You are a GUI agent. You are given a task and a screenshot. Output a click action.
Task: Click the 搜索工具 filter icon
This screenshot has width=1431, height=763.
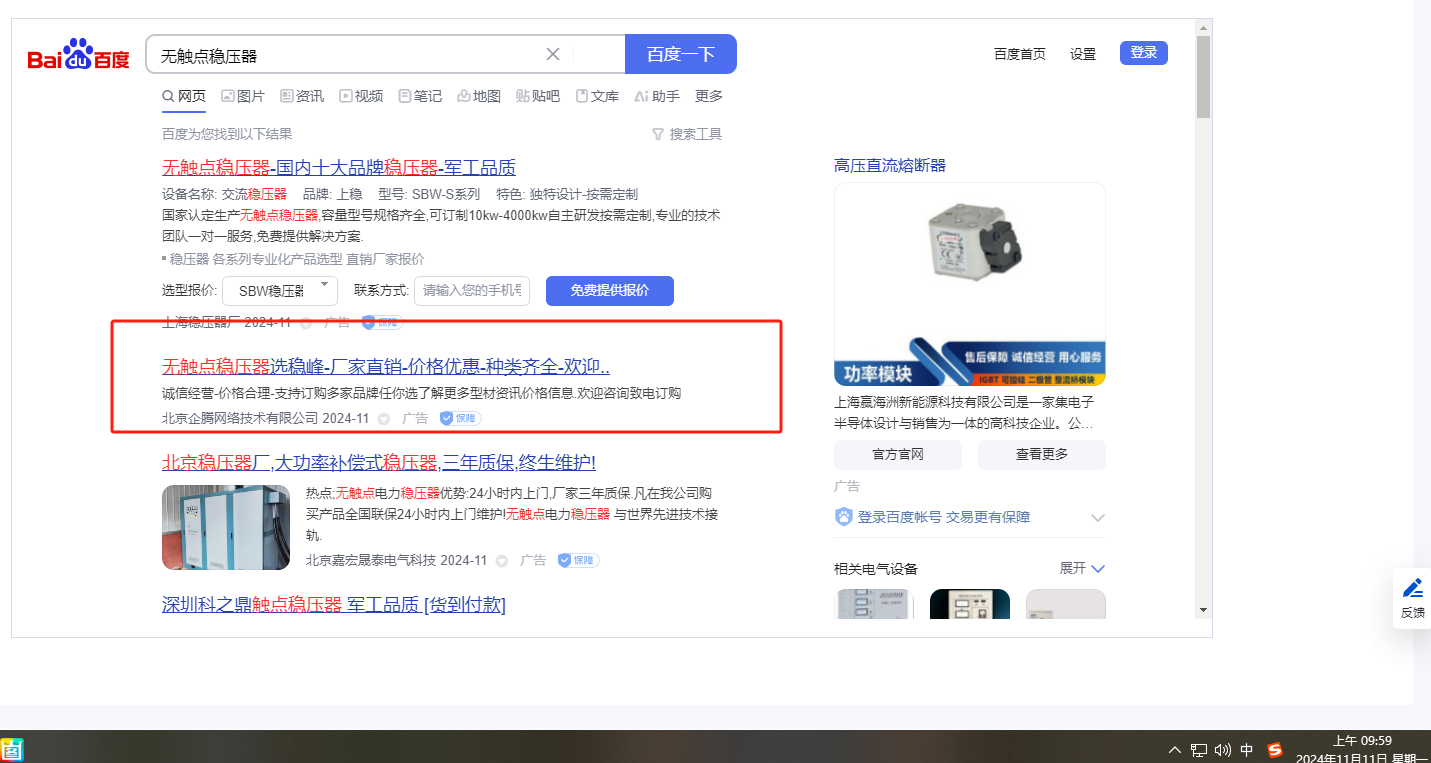coord(657,134)
